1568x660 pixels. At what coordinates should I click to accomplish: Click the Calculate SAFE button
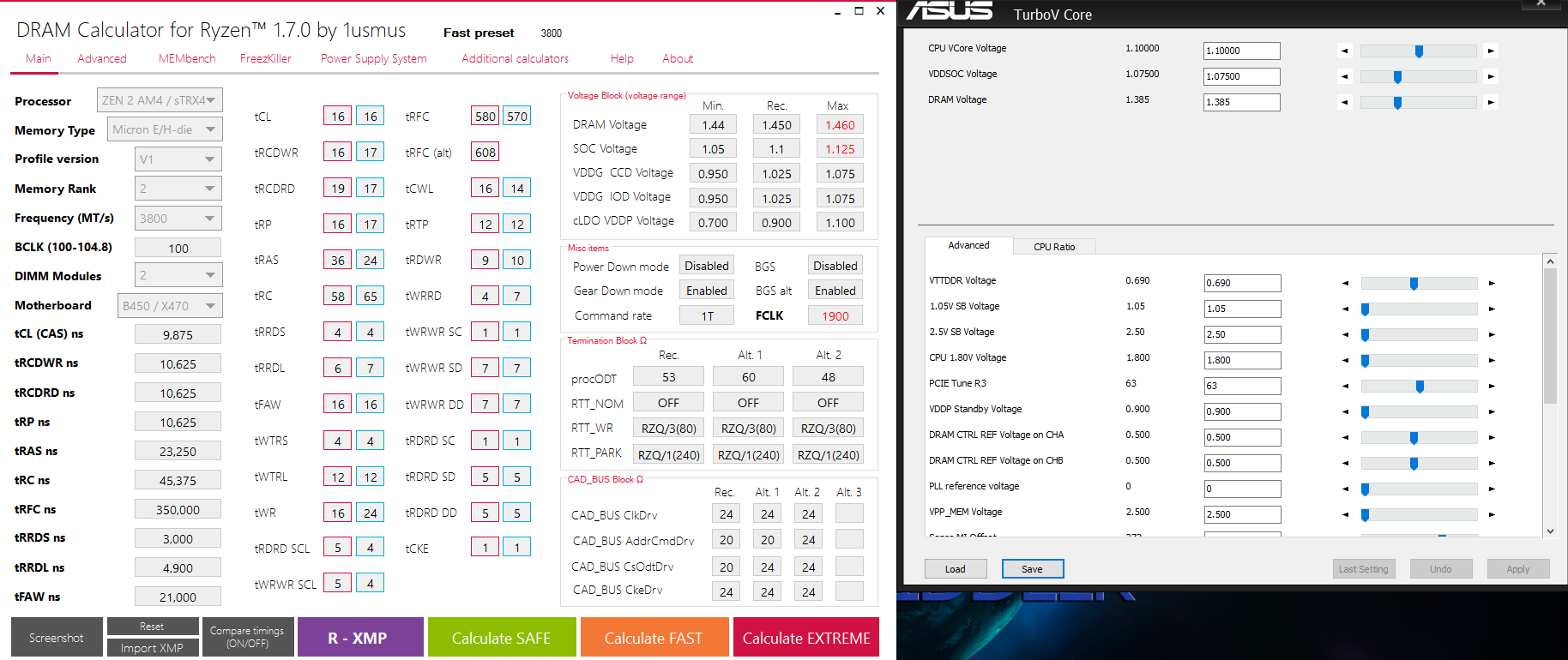click(x=501, y=638)
